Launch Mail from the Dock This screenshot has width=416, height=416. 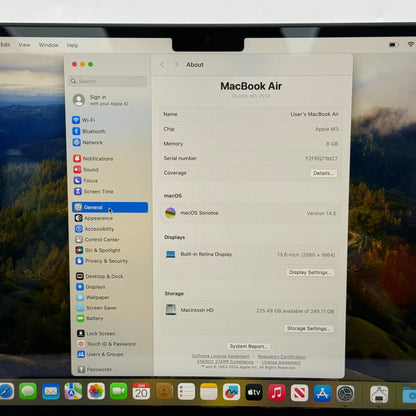(51, 391)
